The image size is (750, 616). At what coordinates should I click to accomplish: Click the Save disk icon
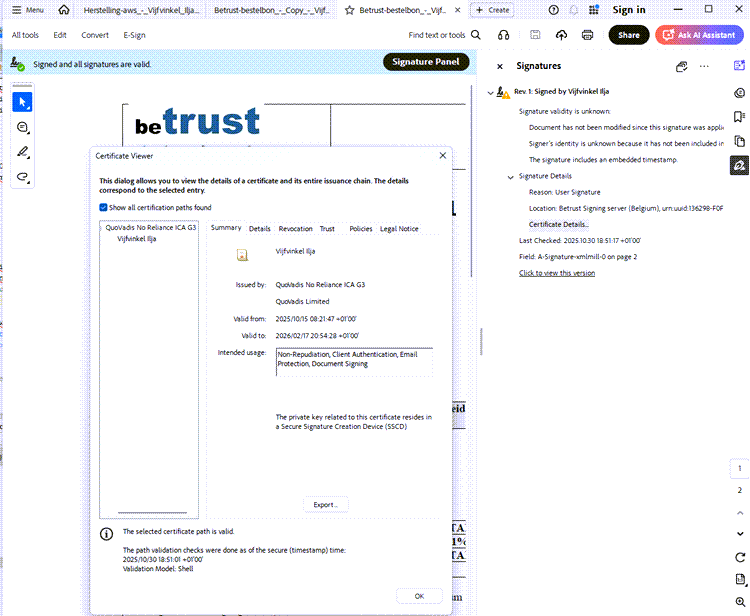point(535,35)
